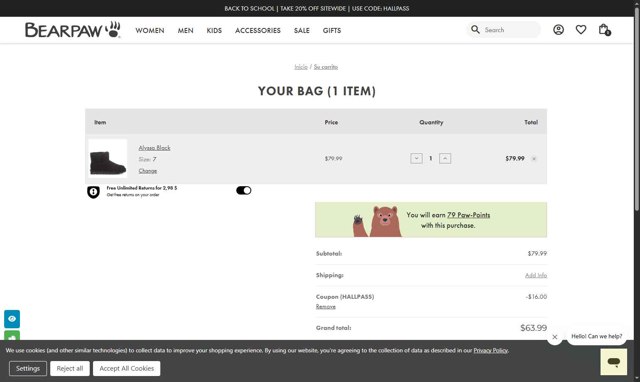Toggle the Free Unlimited Returns switch

click(x=244, y=191)
